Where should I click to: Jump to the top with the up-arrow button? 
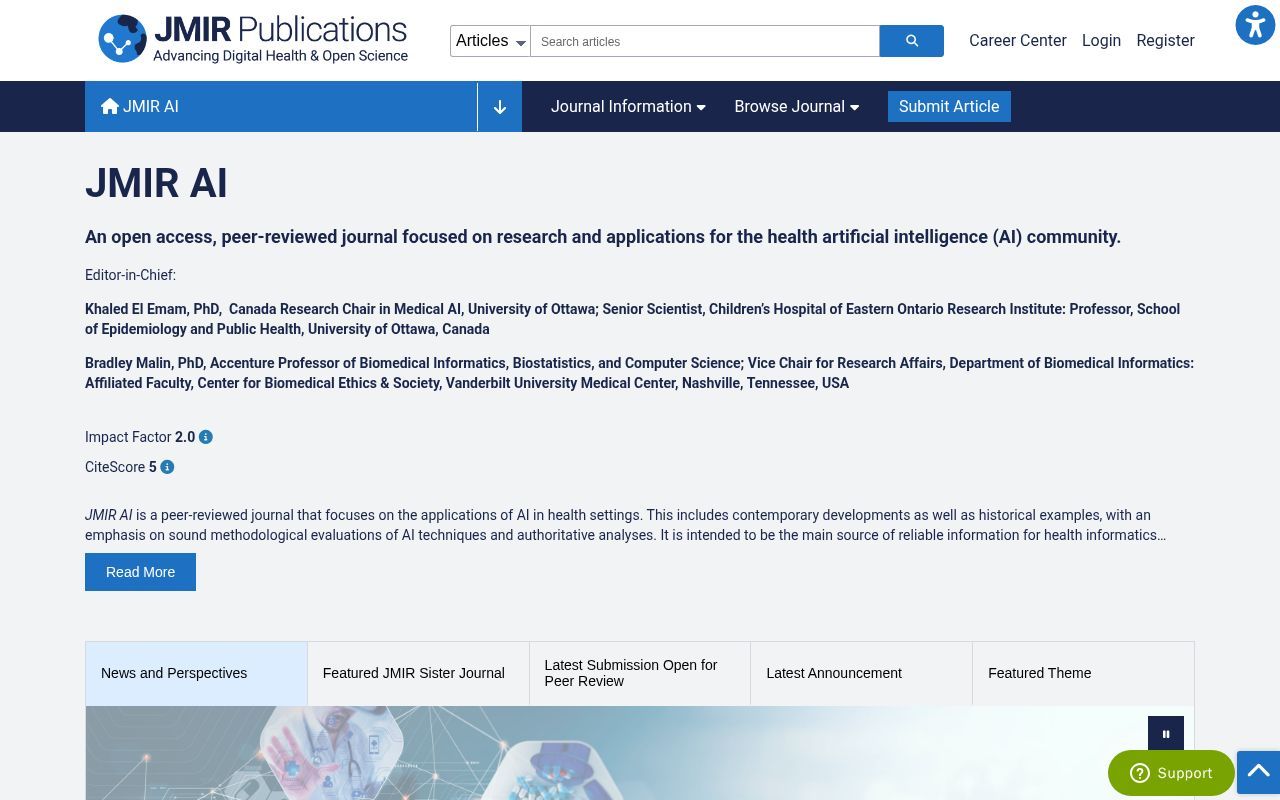pos(1258,772)
